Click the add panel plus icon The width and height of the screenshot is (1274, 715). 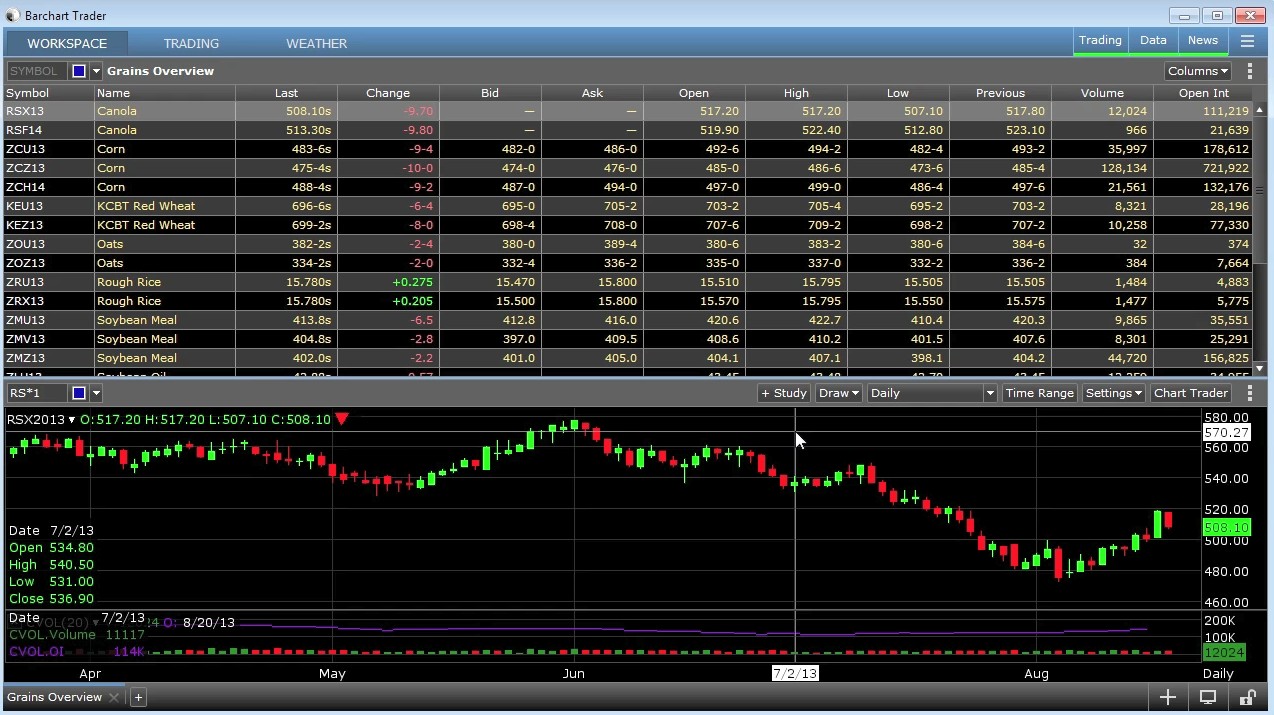pos(1168,697)
